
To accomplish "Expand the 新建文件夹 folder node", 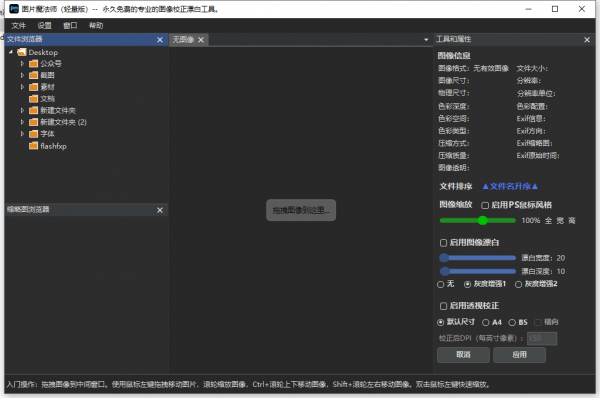I will tap(22, 110).
